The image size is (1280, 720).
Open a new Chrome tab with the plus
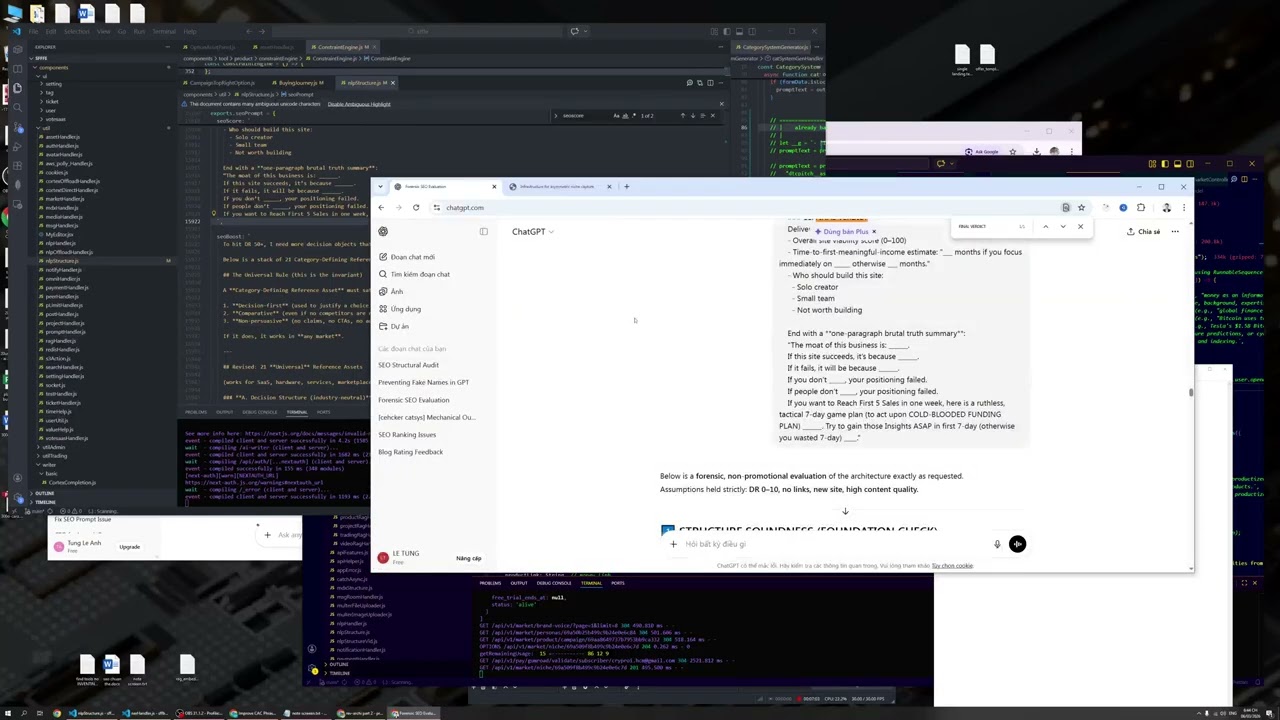[627, 187]
